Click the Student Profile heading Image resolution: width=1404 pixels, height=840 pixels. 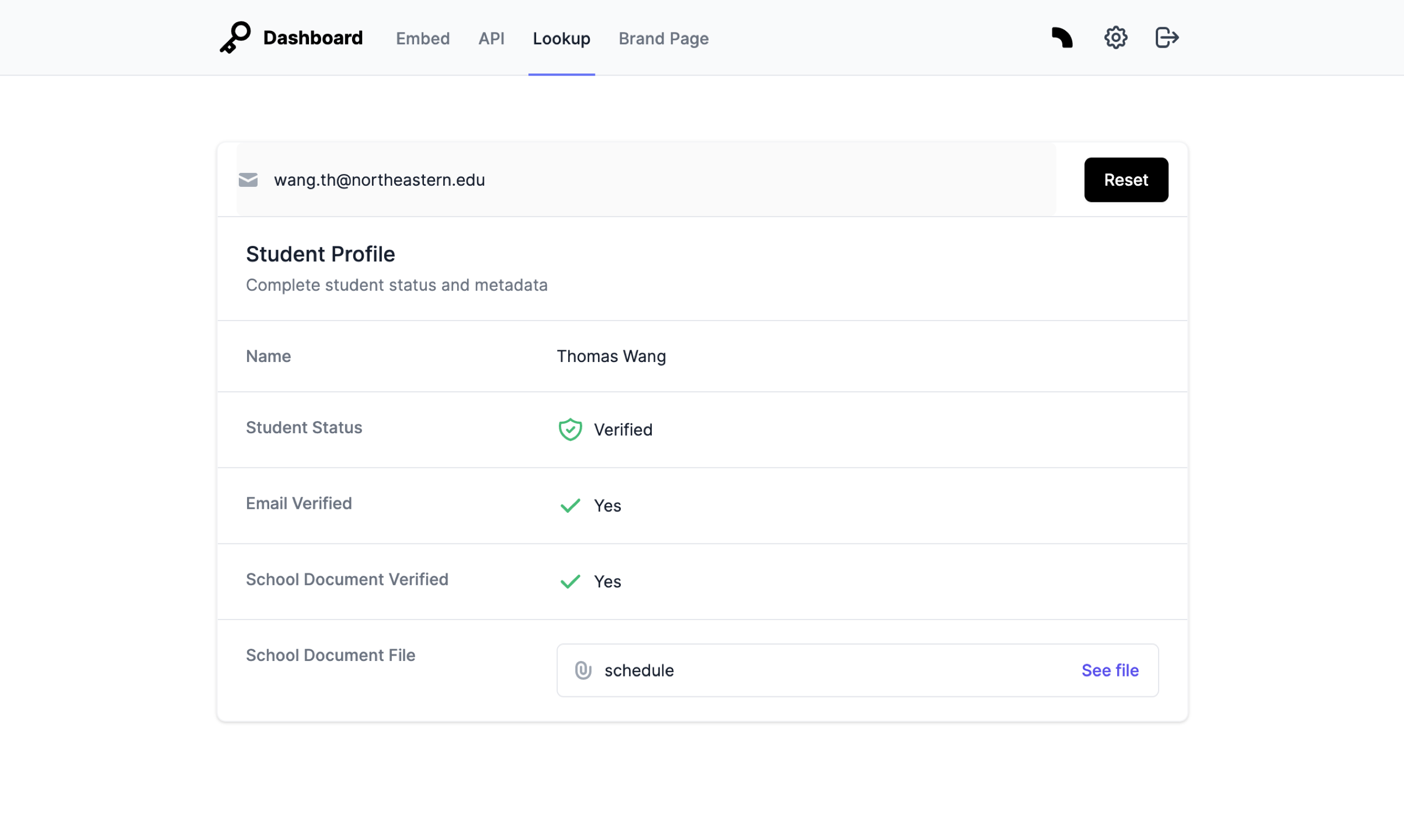[x=320, y=254]
